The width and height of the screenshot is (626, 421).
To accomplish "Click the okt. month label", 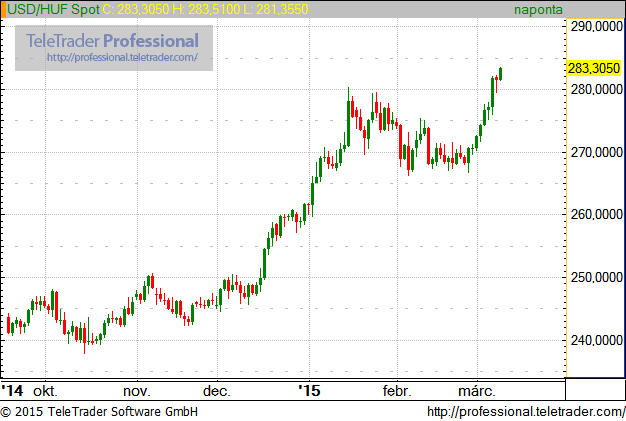I will [x=45, y=391].
